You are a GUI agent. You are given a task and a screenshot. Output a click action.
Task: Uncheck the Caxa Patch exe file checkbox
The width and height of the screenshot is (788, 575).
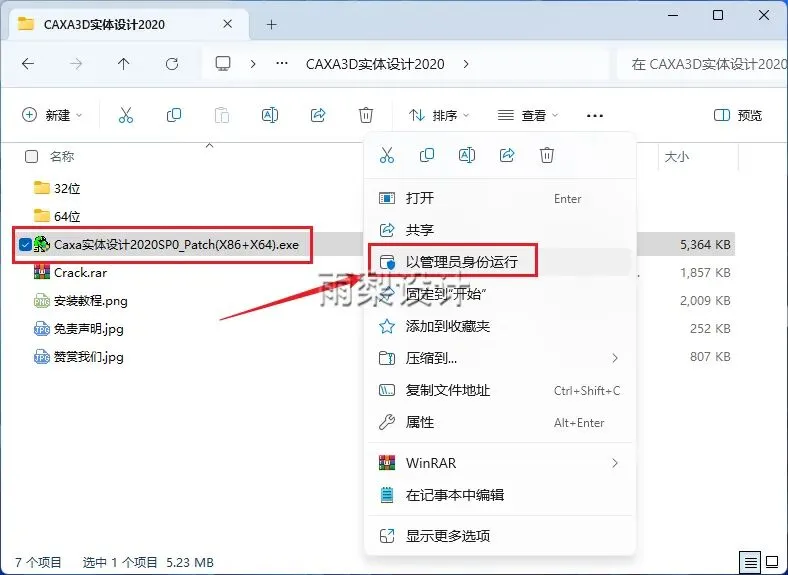click(x=25, y=245)
